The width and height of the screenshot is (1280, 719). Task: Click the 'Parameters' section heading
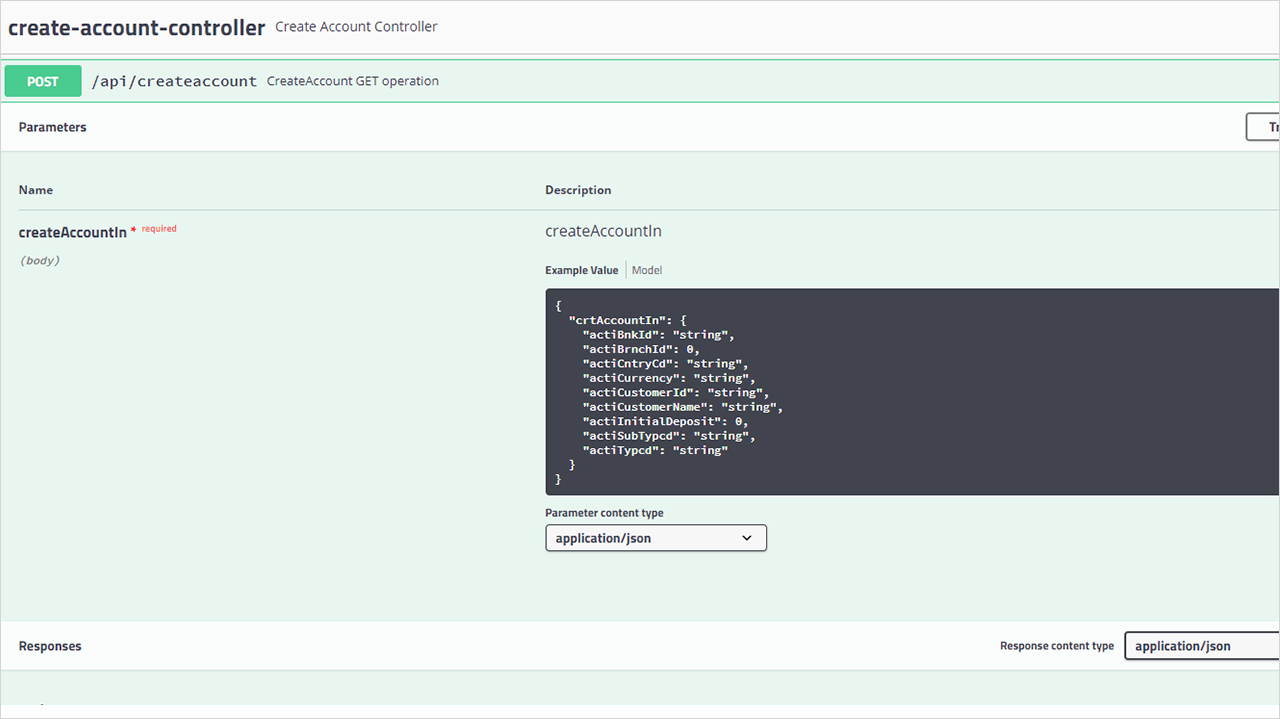point(52,127)
